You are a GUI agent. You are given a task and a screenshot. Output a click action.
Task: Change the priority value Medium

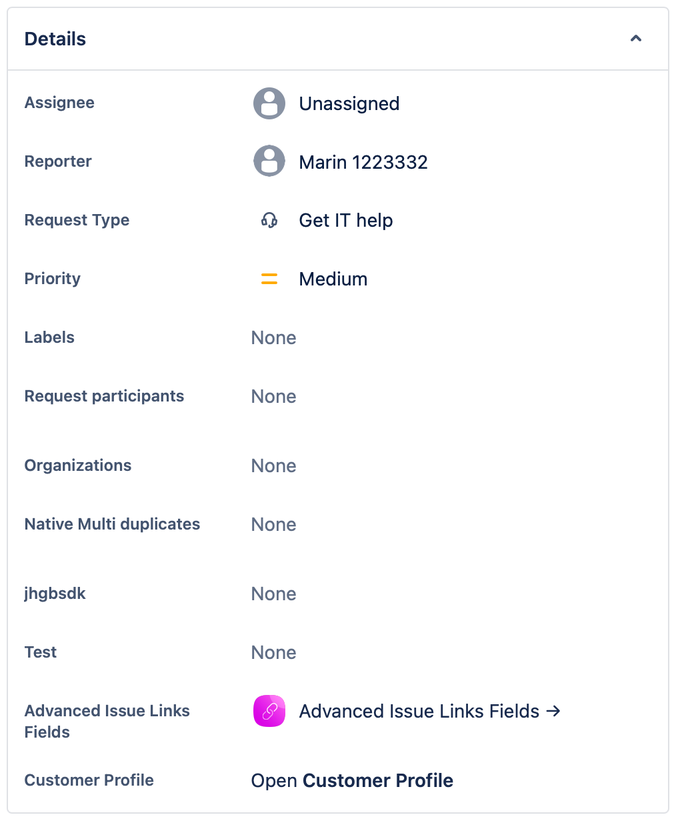333,279
